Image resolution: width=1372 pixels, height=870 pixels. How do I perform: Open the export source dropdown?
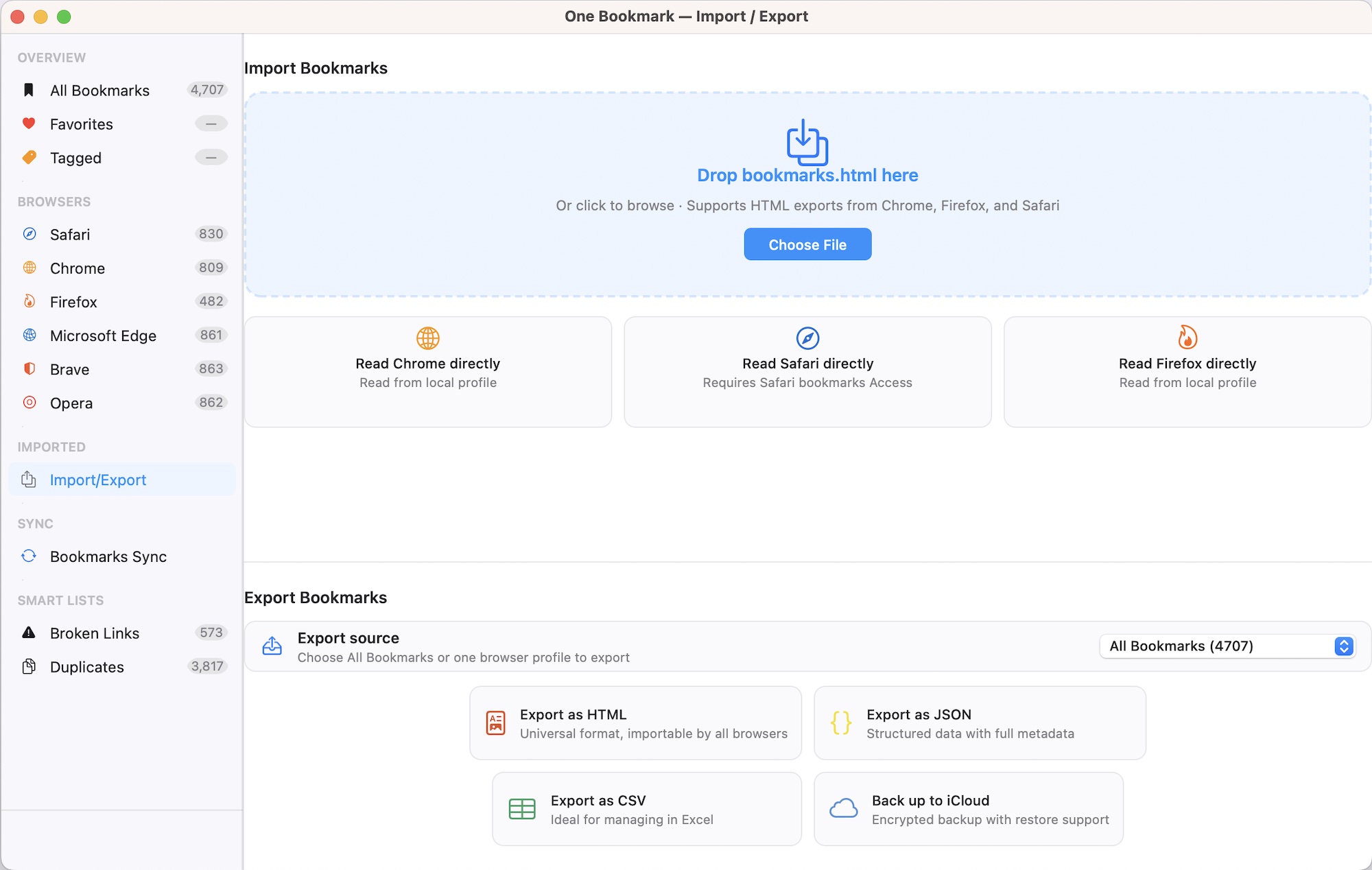[1227, 646]
